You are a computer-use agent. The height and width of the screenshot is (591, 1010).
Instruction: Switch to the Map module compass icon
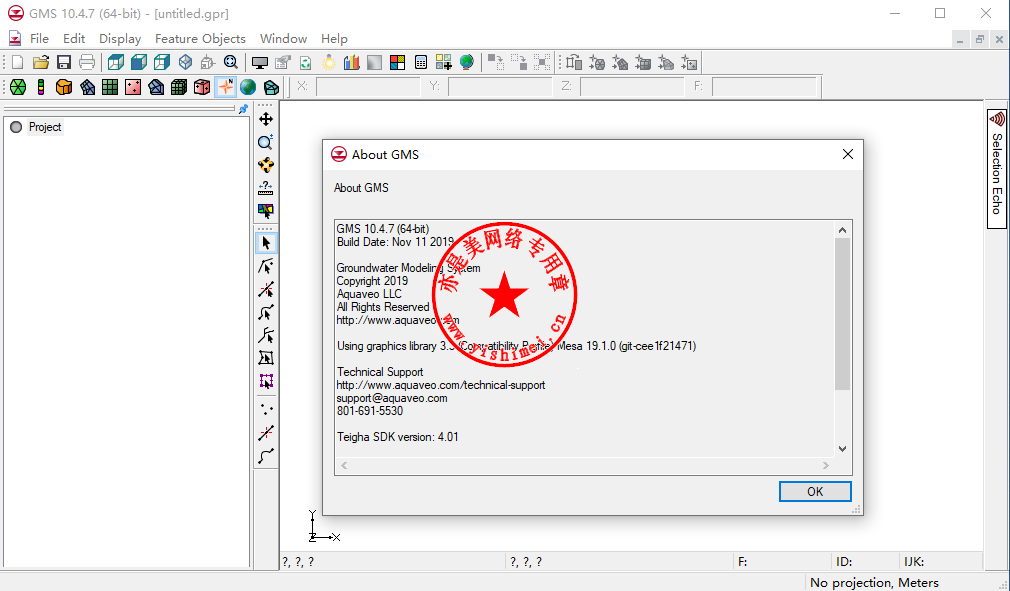coord(225,87)
